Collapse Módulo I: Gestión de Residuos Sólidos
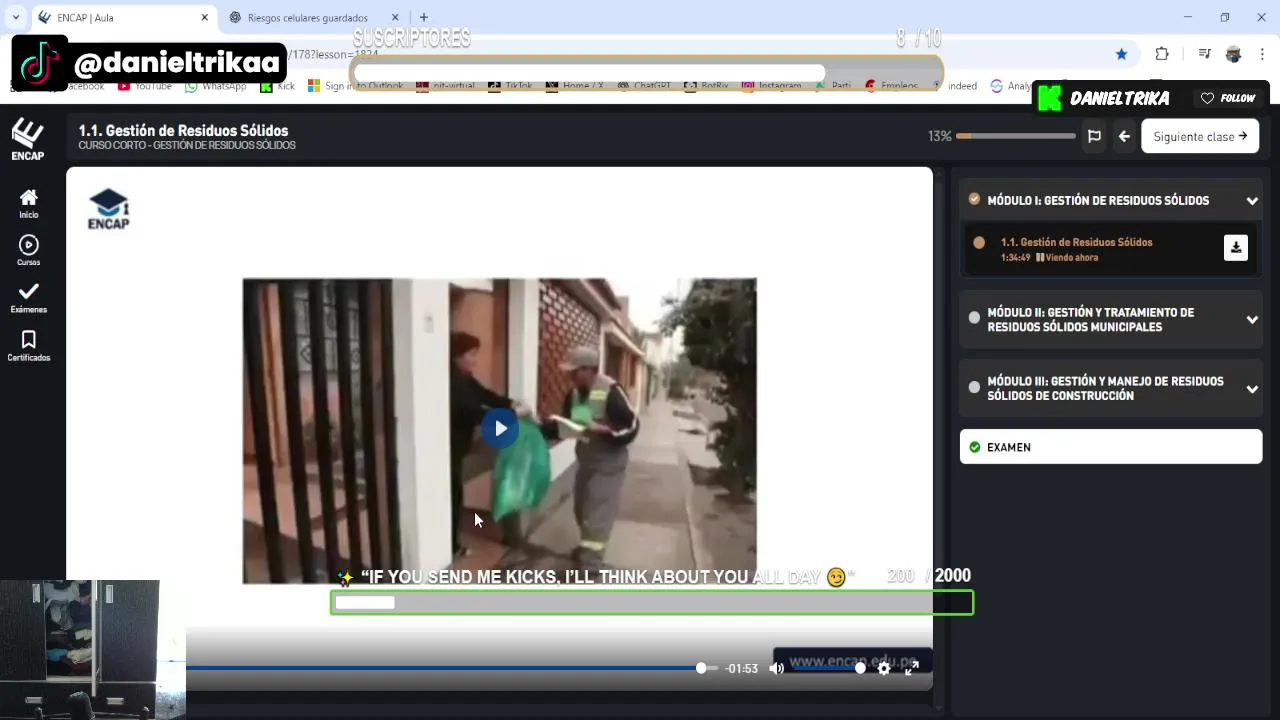This screenshot has width=1280, height=720. 1252,201
